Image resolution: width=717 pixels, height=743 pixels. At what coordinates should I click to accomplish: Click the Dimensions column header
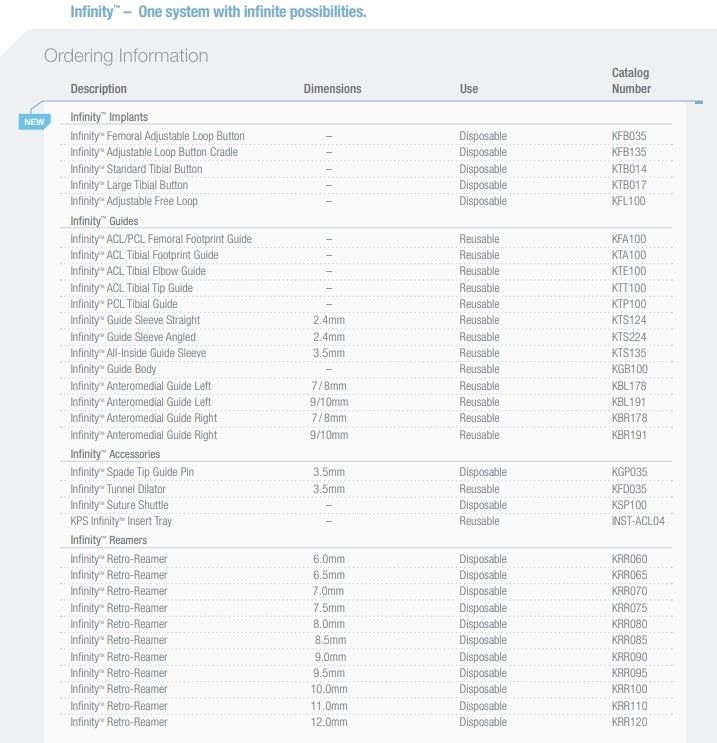click(x=332, y=89)
